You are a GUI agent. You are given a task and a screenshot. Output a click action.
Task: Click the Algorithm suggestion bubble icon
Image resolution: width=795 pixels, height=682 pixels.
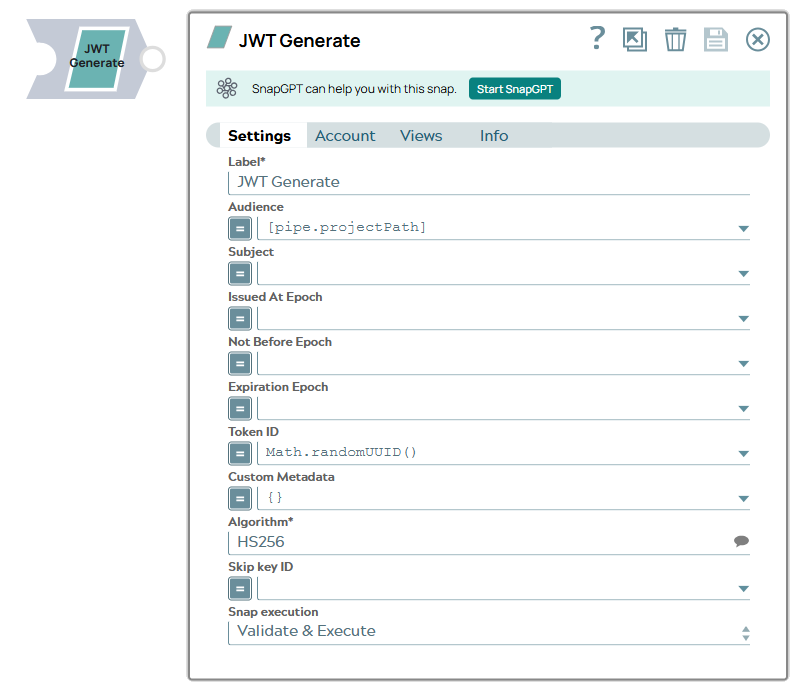[741, 541]
